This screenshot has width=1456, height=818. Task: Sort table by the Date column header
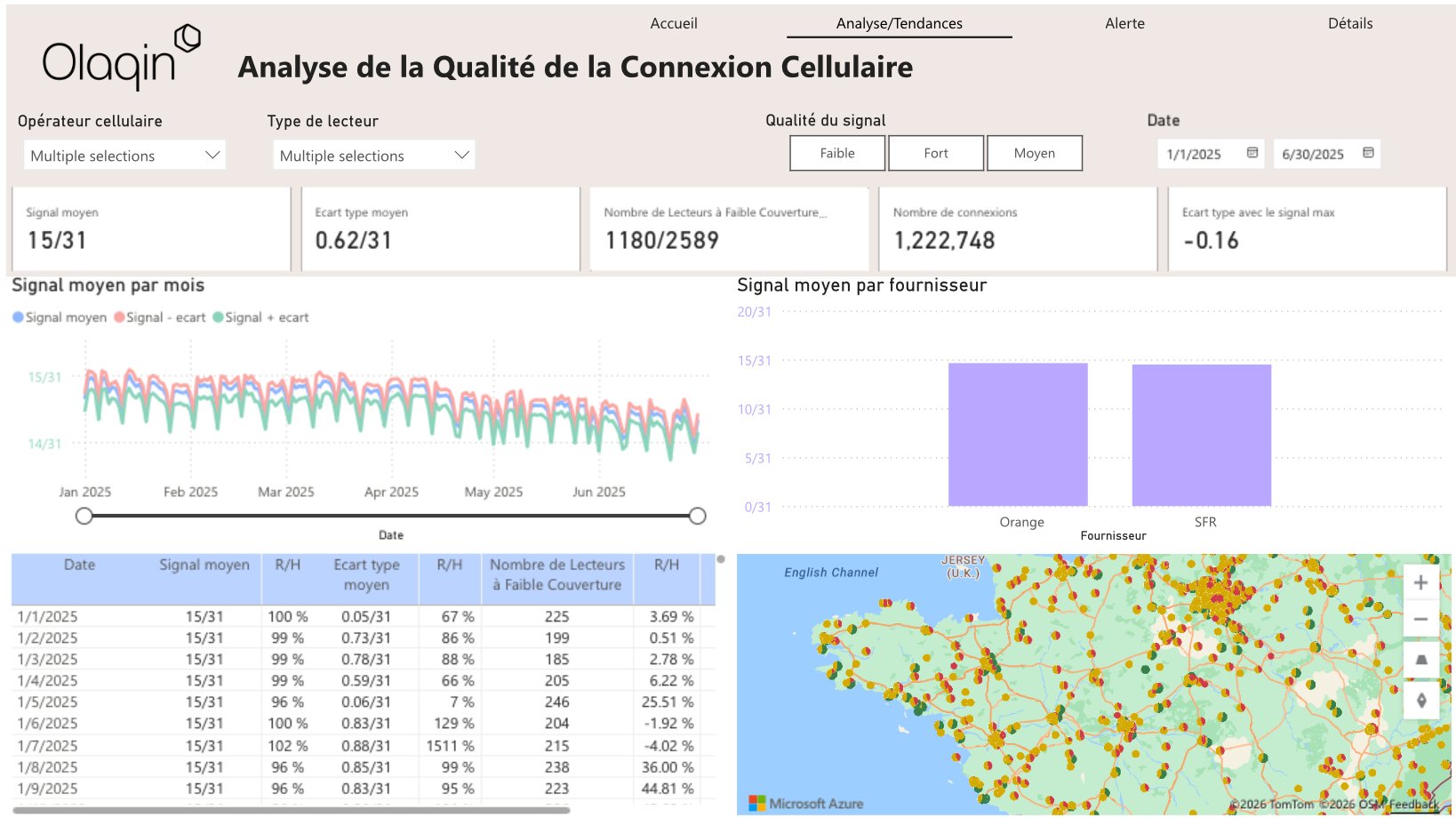click(x=79, y=565)
